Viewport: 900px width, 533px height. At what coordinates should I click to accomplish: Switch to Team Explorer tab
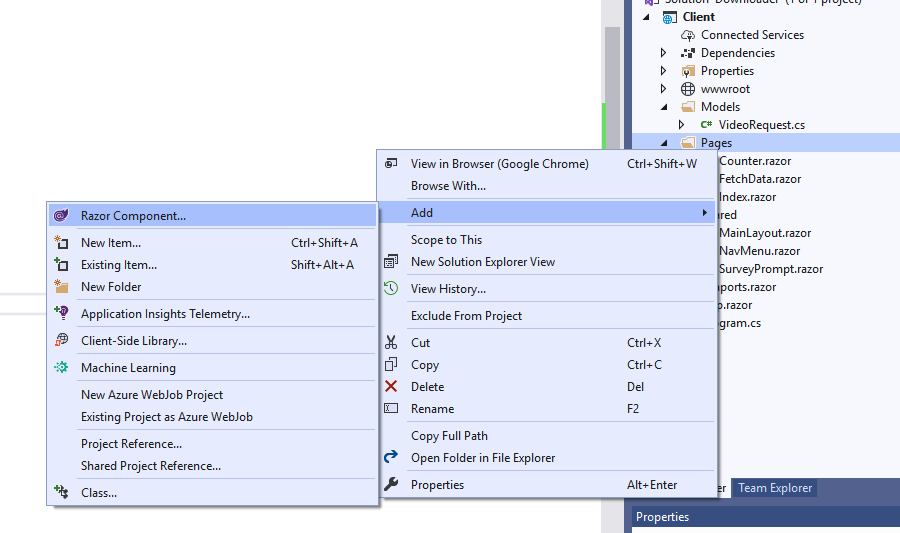774,488
